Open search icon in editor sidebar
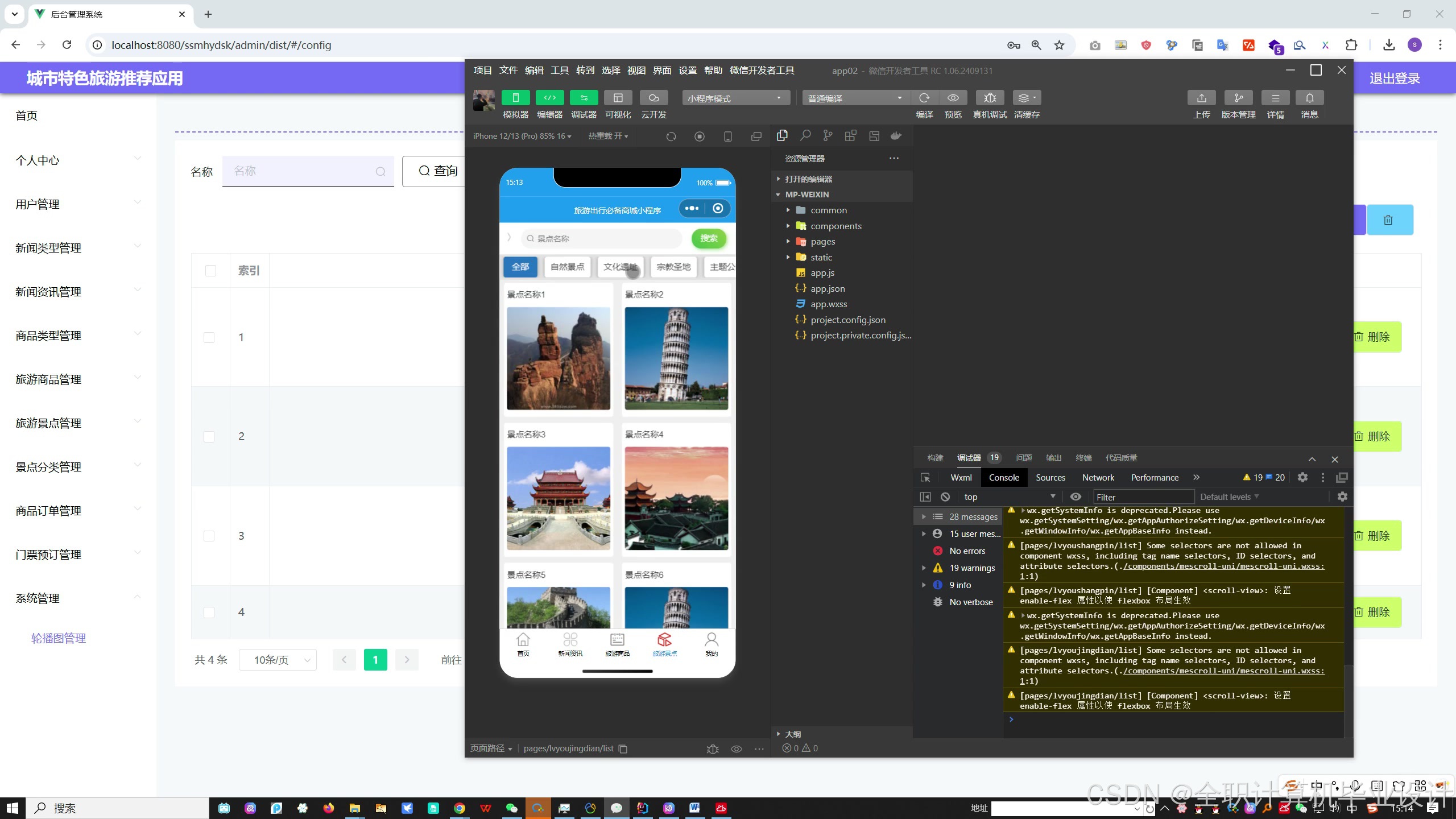1456x819 pixels. click(x=805, y=136)
